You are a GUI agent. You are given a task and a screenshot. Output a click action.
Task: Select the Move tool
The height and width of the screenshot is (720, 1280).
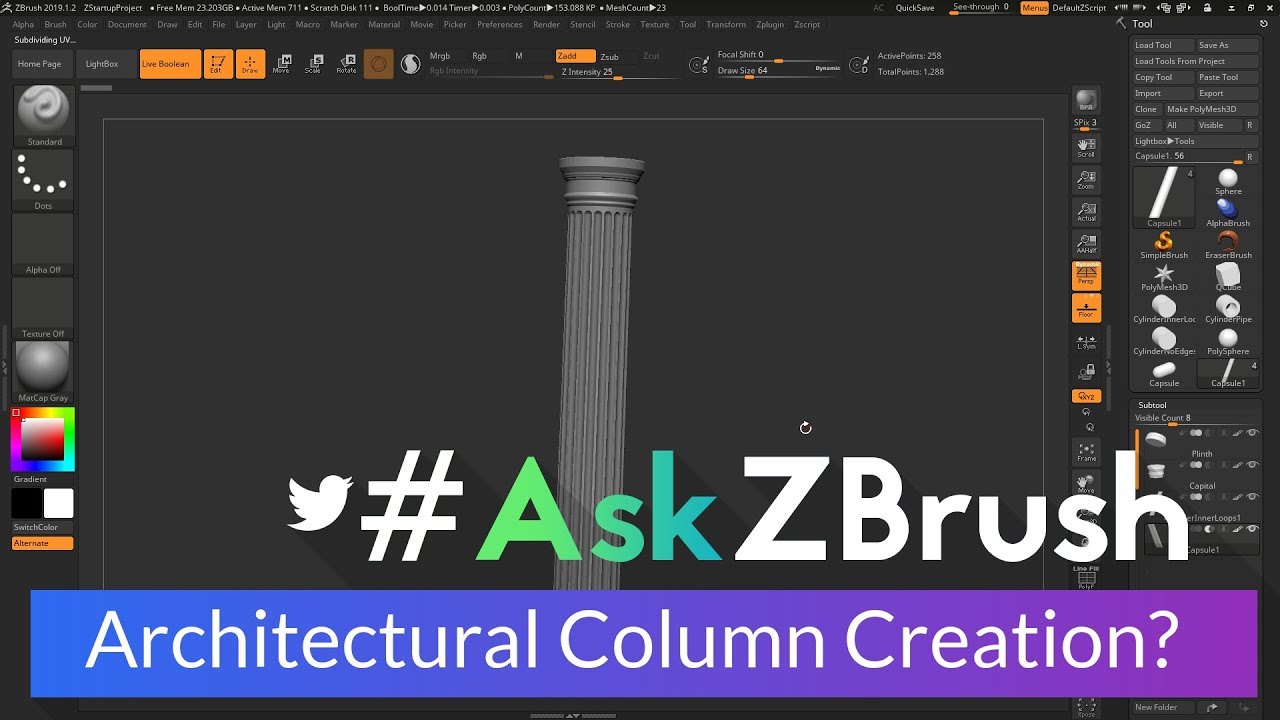coord(281,64)
